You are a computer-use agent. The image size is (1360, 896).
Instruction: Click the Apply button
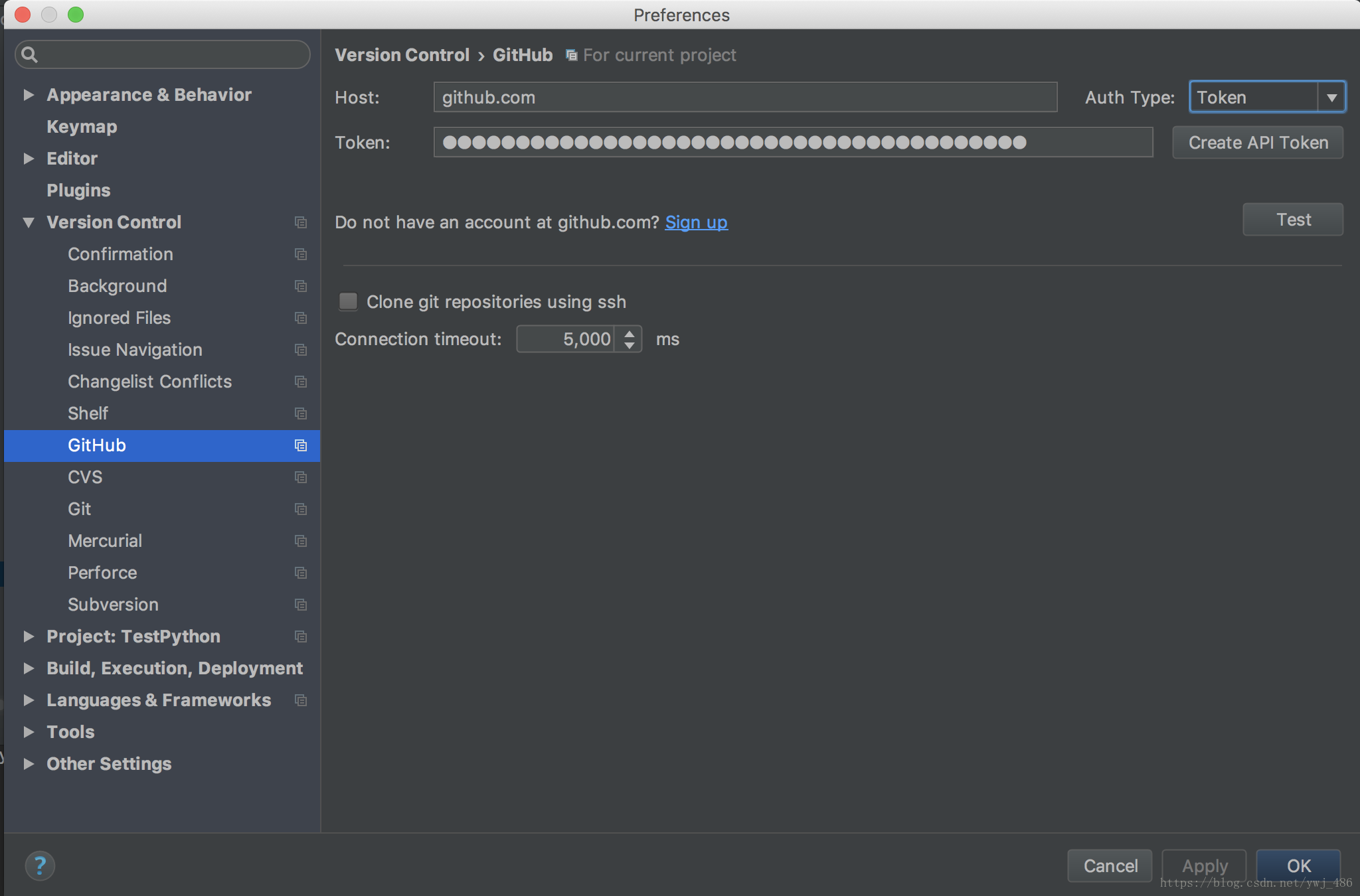click(1204, 865)
